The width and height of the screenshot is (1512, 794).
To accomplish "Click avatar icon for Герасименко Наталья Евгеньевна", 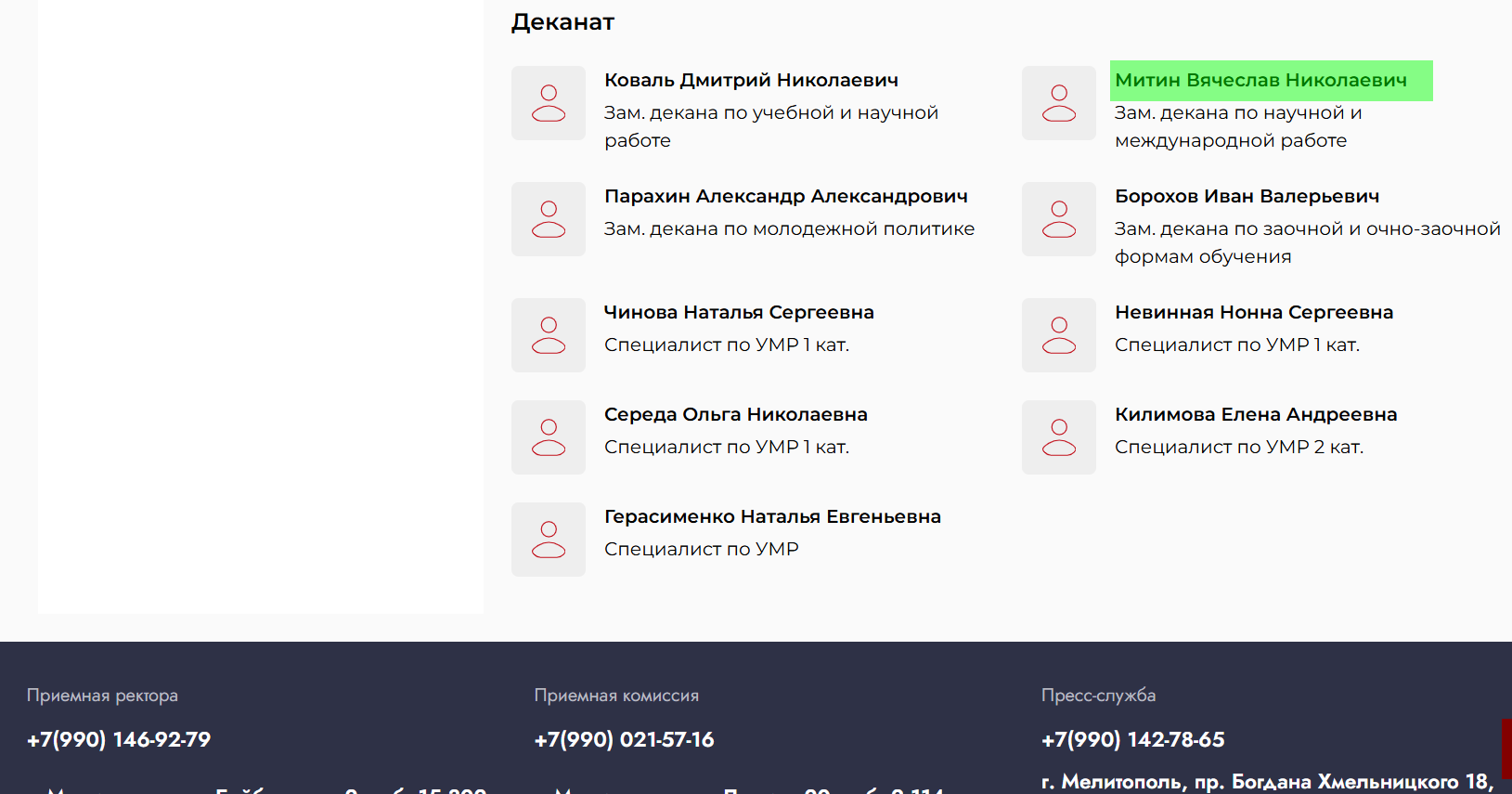I will (549, 540).
